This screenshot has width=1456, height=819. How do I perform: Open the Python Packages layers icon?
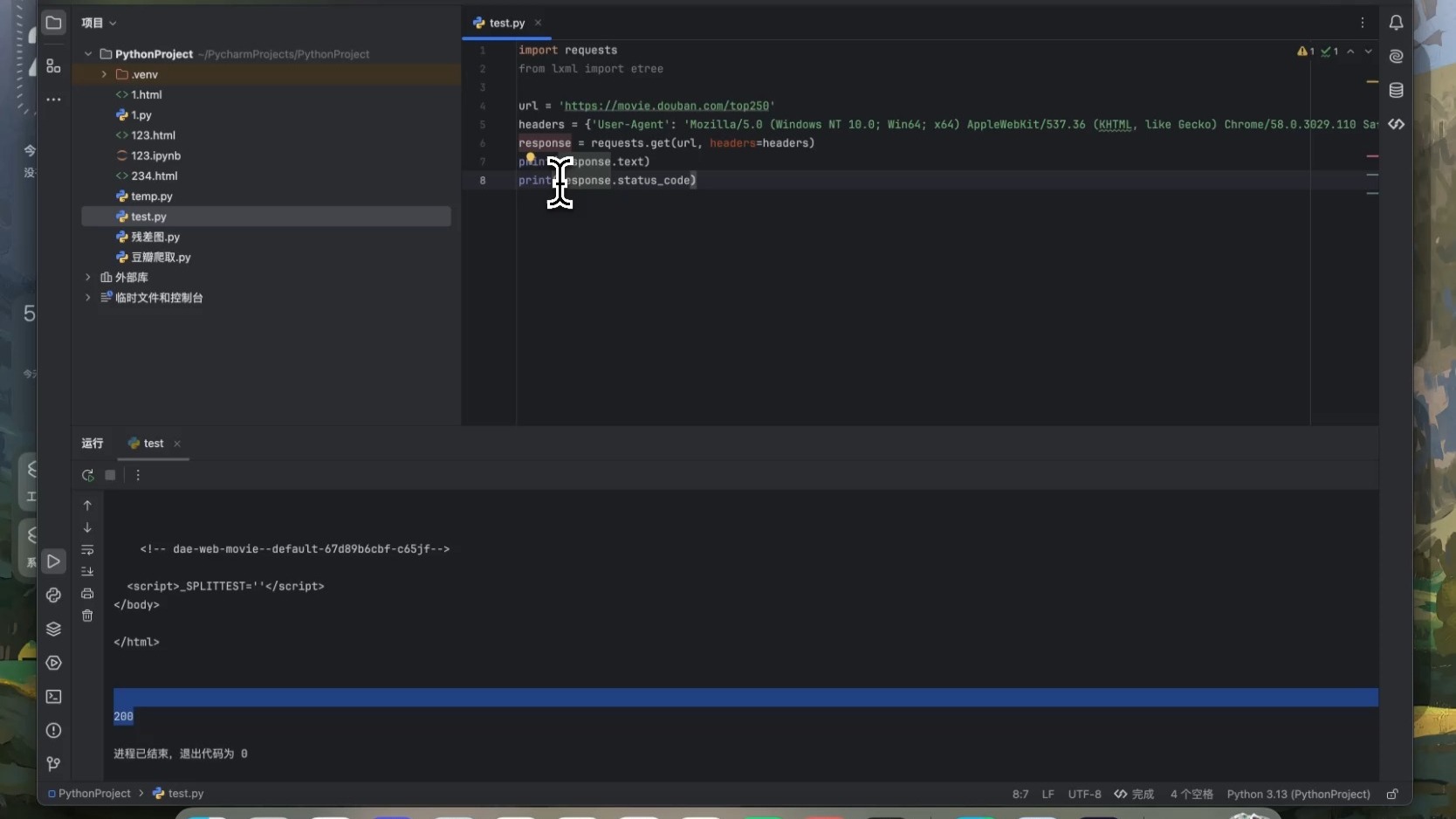[x=53, y=629]
